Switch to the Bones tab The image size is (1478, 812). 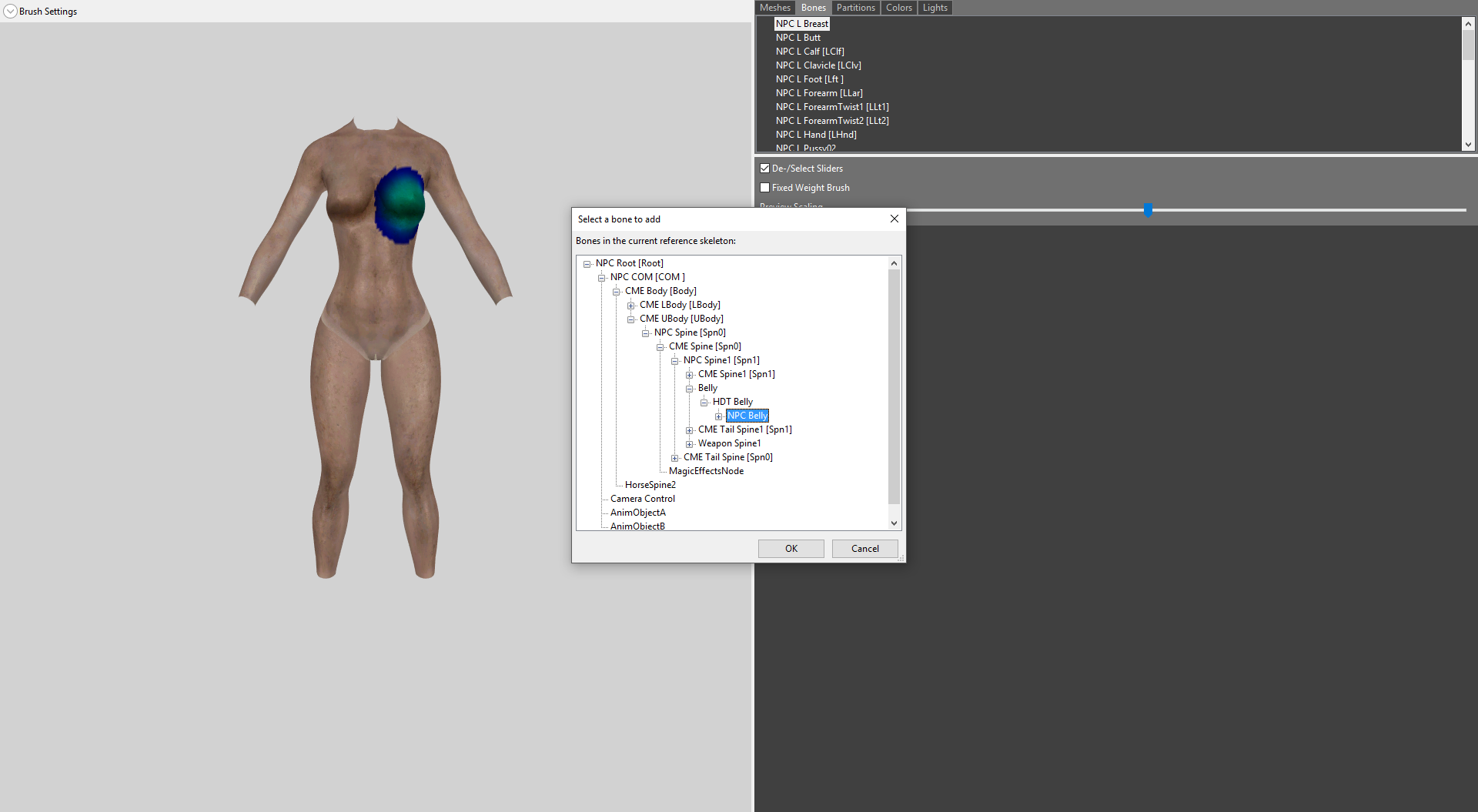point(813,8)
